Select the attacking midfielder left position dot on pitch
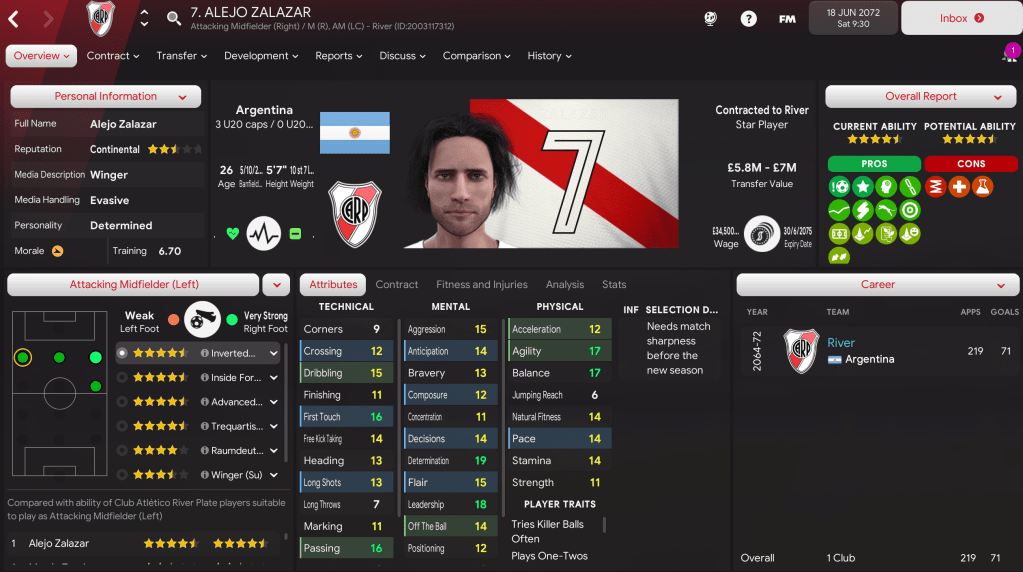 click(23, 357)
